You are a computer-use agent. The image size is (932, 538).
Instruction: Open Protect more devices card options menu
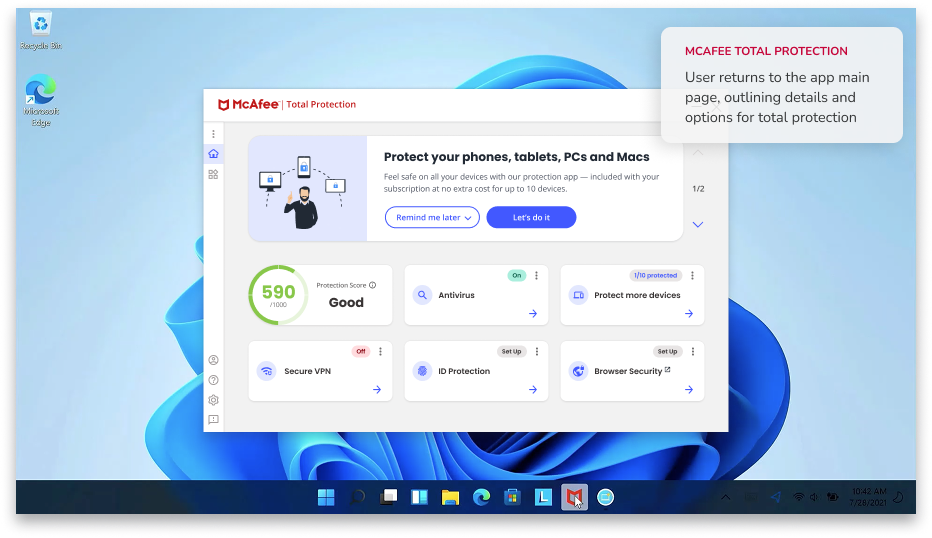pos(692,275)
